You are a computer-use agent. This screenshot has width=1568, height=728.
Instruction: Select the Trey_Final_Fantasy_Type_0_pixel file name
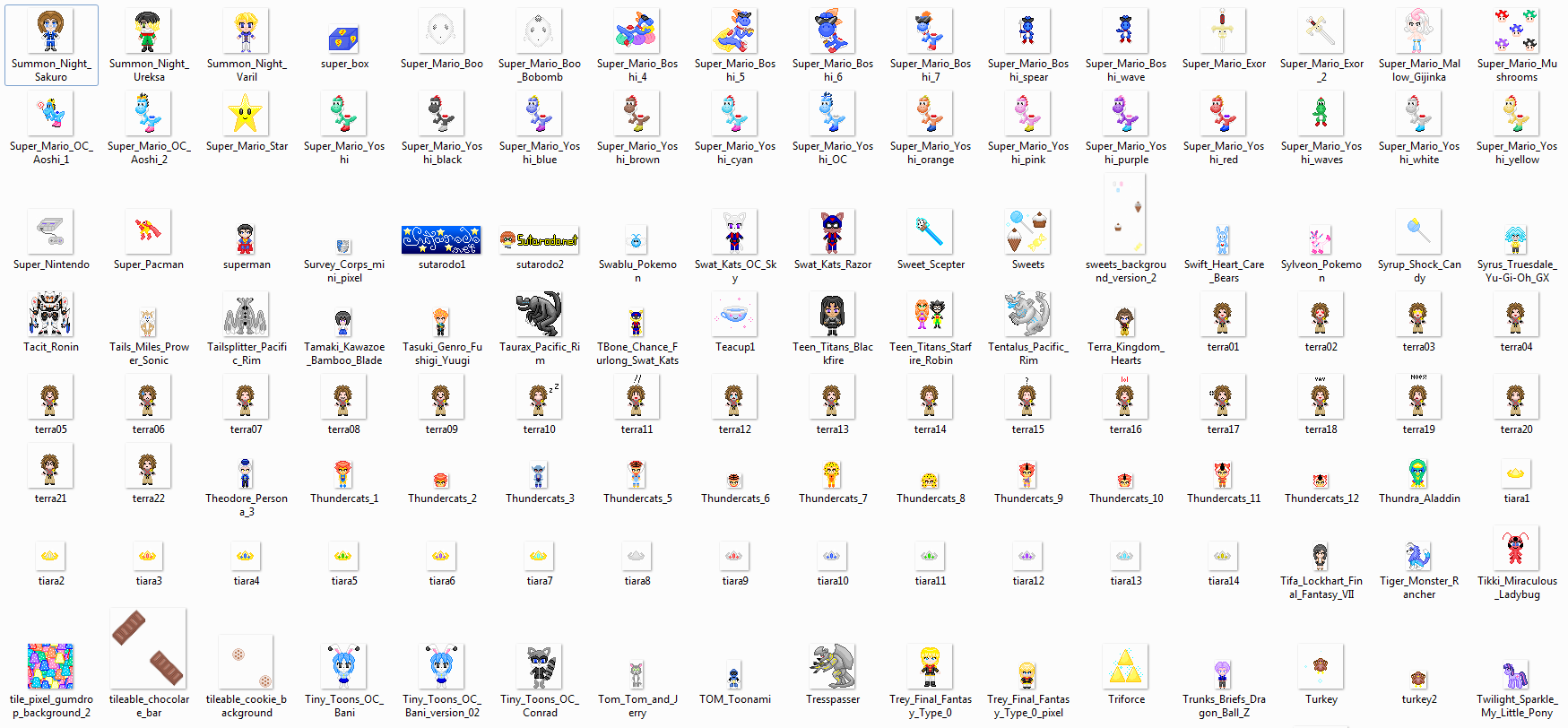click(x=1028, y=706)
